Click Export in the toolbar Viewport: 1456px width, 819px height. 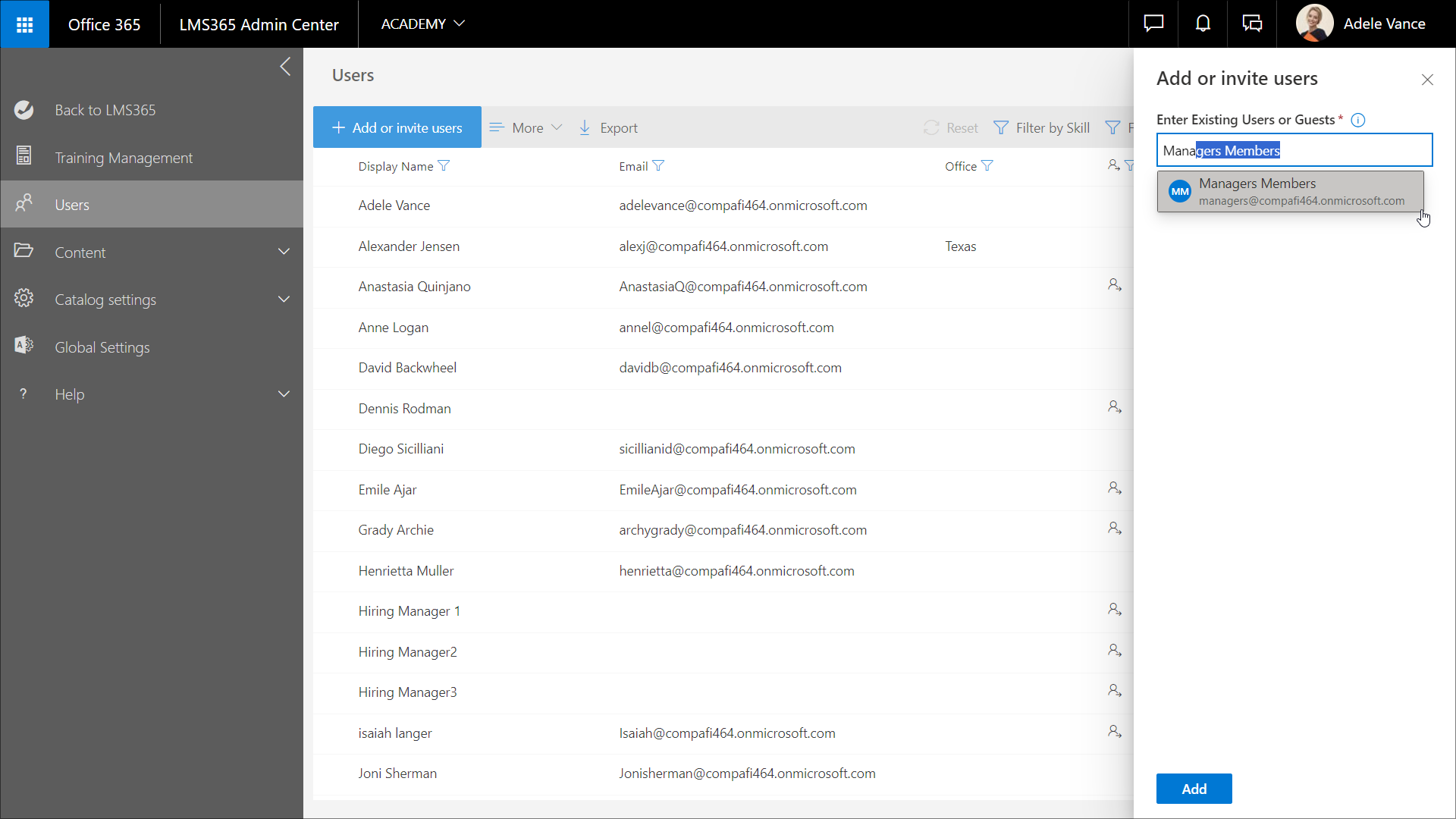608,127
